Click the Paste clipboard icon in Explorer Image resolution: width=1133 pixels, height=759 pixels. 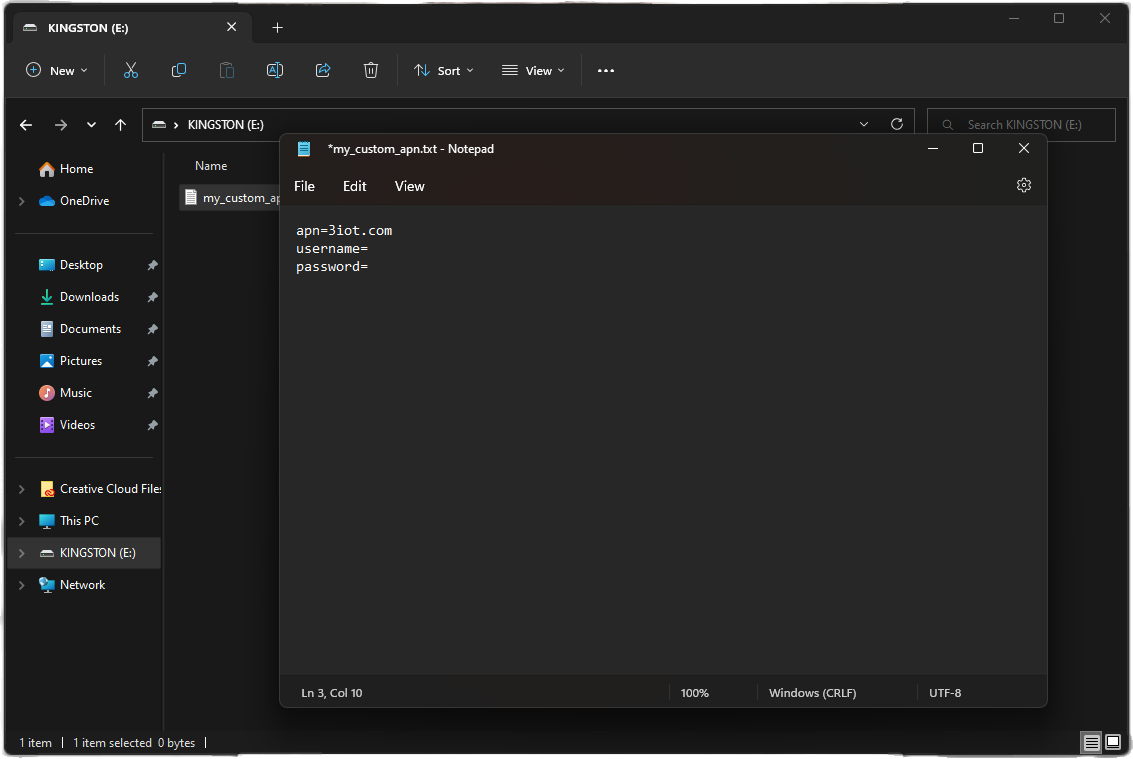click(x=227, y=70)
